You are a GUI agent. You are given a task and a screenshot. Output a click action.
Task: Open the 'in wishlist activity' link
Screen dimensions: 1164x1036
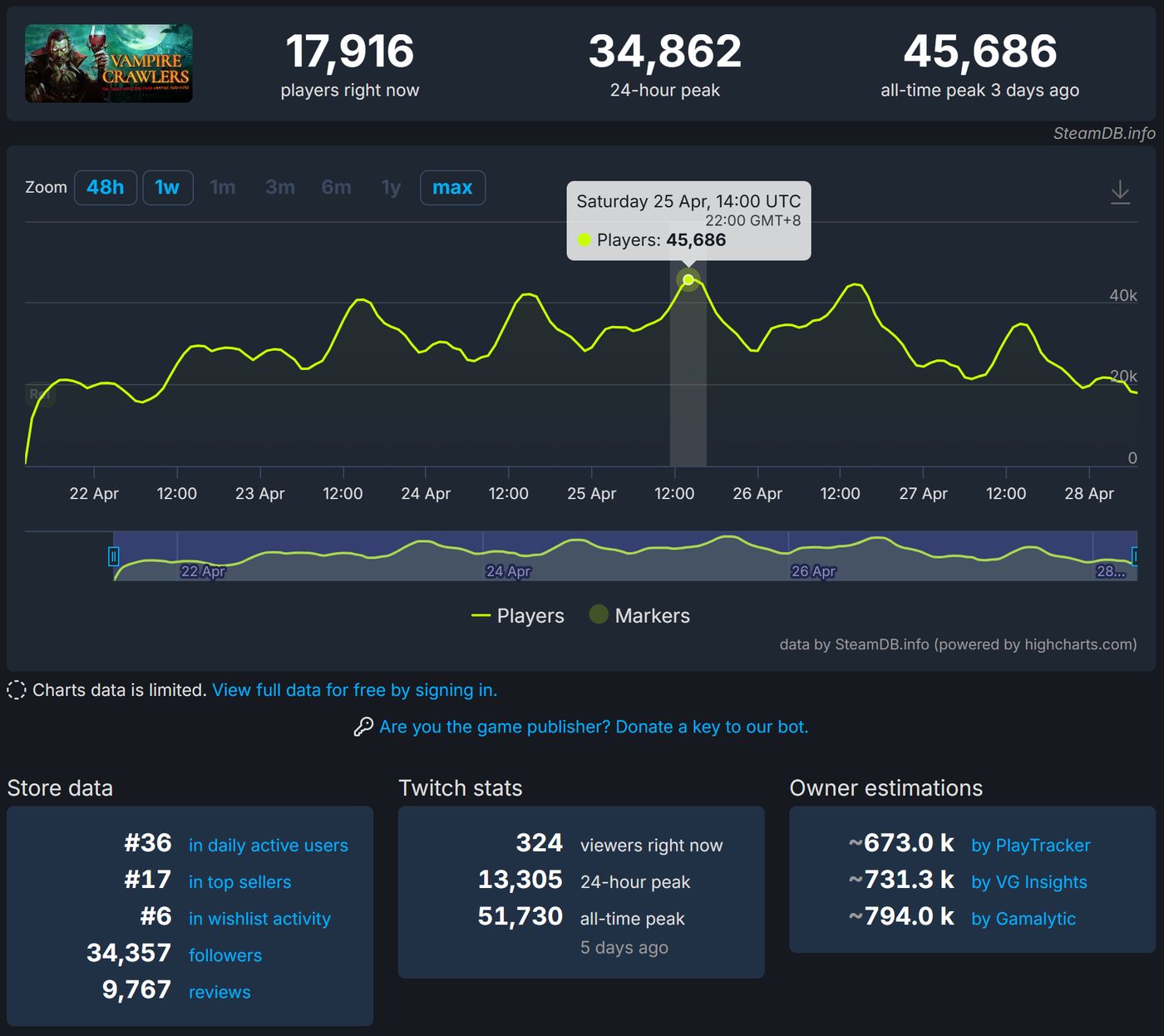[259, 919]
